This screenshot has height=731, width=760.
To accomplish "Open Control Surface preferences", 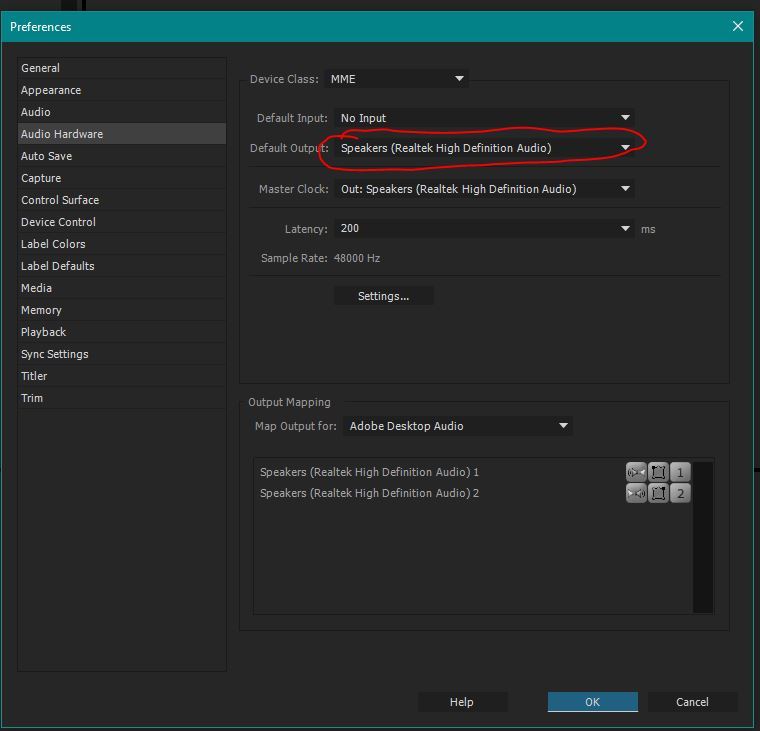I will [122, 200].
